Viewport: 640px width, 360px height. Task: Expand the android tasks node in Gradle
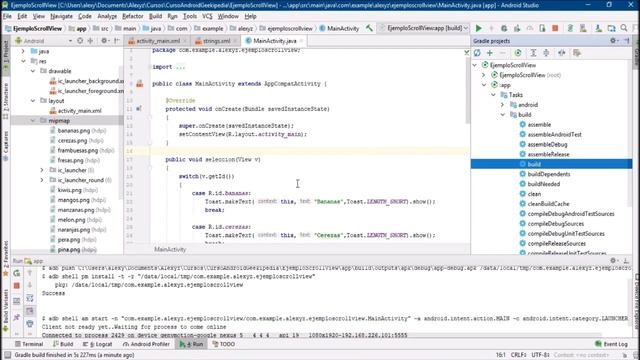click(x=503, y=105)
